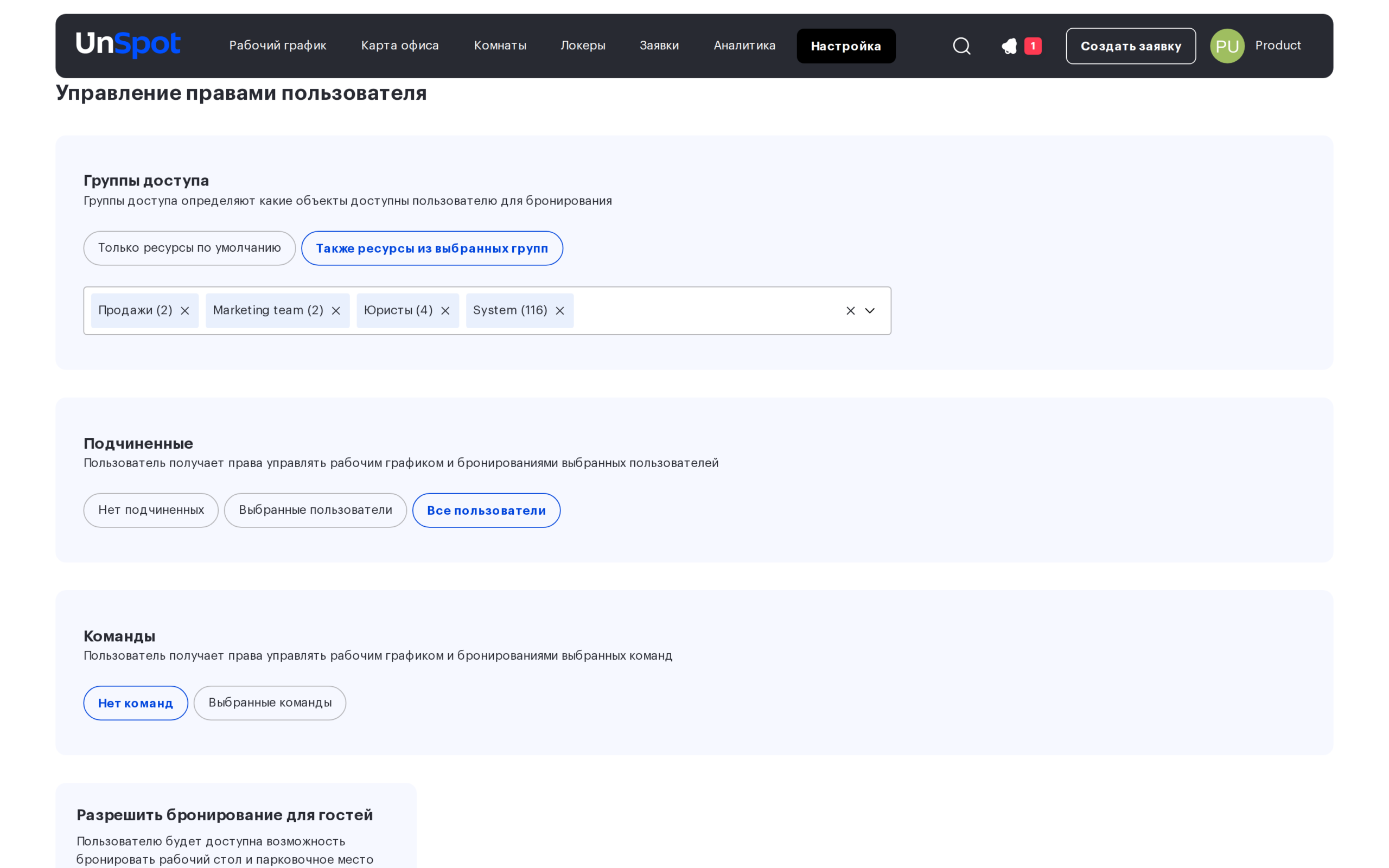The width and height of the screenshot is (1389, 868).
Task: Choose Выбранные пользователи option
Action: click(315, 510)
